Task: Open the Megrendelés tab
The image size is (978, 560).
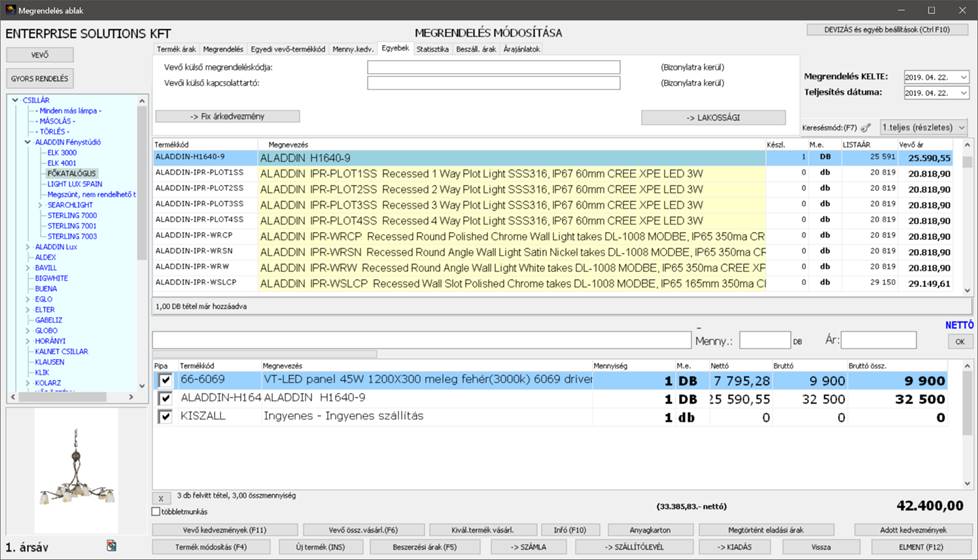Action: pyautogui.click(x=223, y=49)
